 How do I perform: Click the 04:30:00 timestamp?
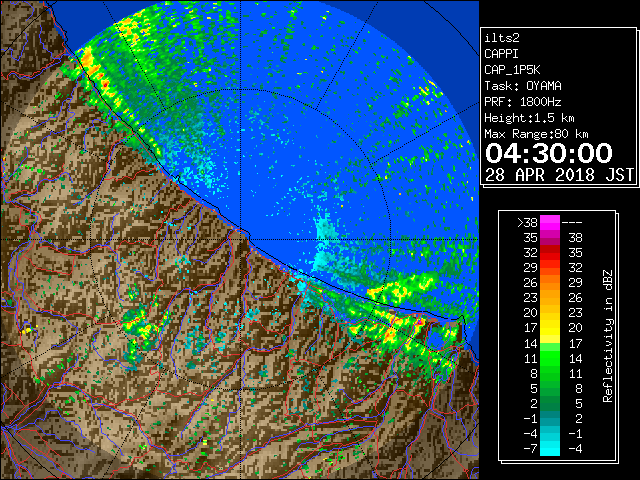(x=549, y=153)
